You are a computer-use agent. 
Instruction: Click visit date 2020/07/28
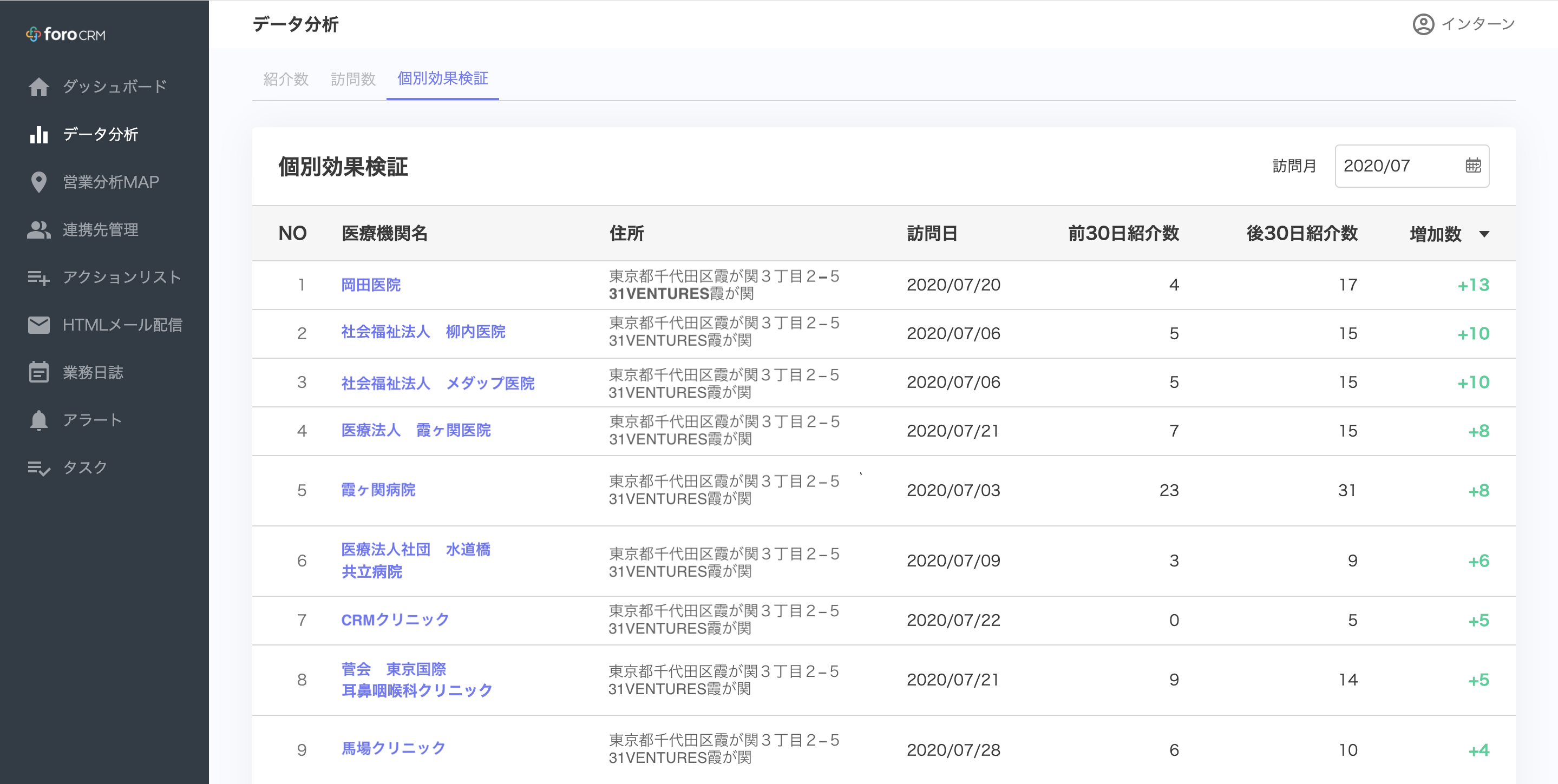pyautogui.click(x=953, y=750)
